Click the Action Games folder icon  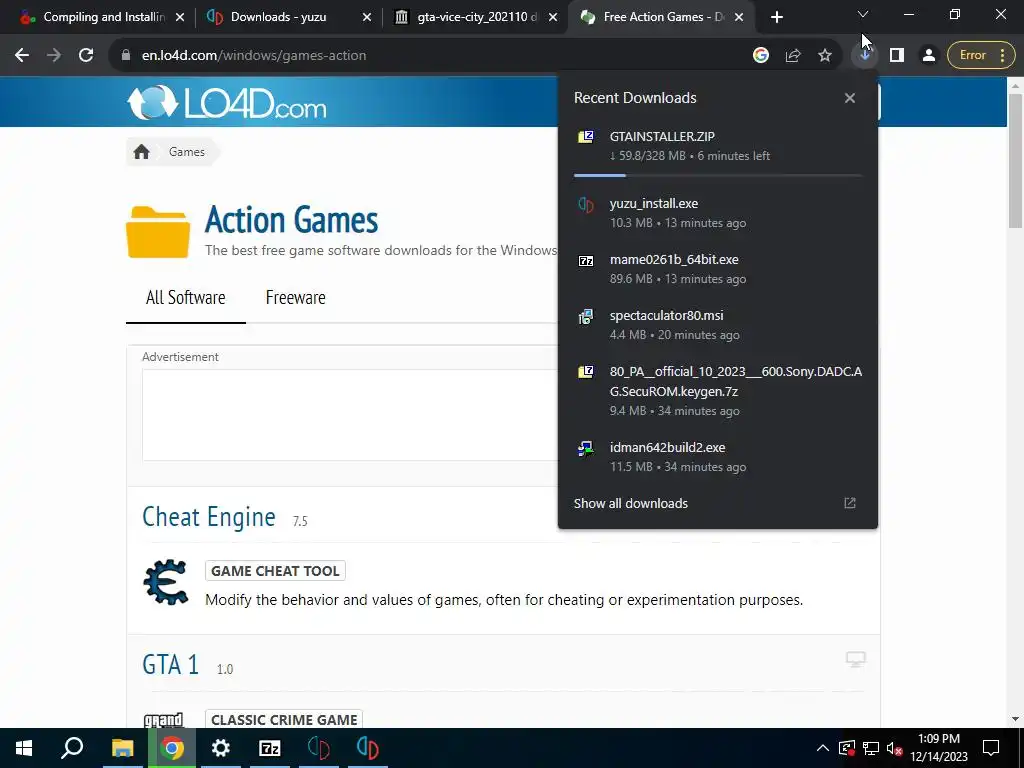pyautogui.click(x=158, y=232)
